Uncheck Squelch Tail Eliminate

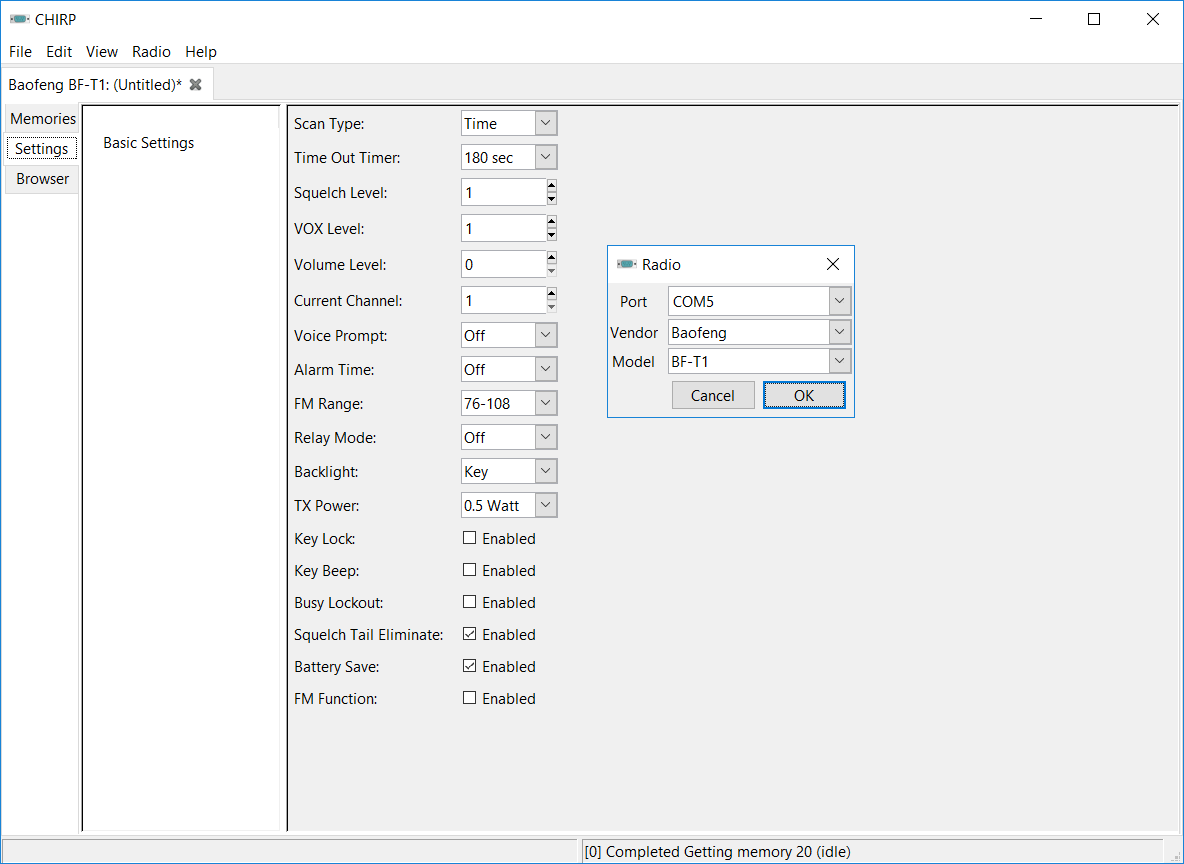pyautogui.click(x=470, y=634)
